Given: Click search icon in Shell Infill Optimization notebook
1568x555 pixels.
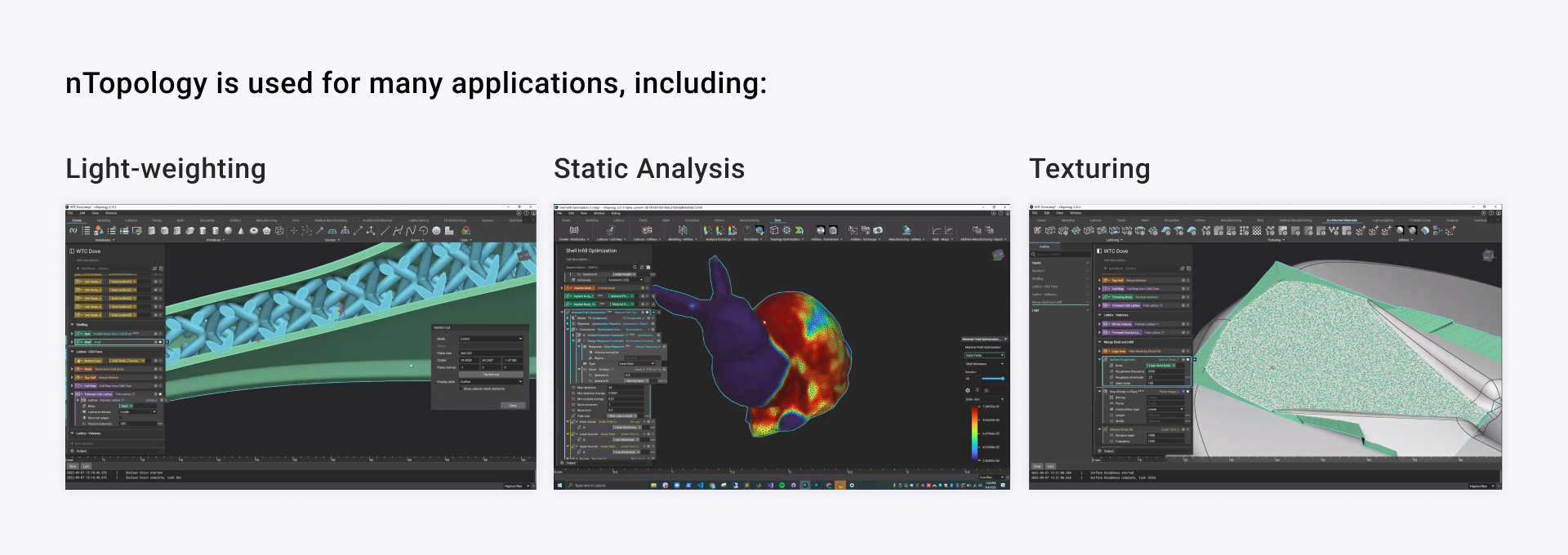Looking at the screenshot, I should (x=635, y=267).
